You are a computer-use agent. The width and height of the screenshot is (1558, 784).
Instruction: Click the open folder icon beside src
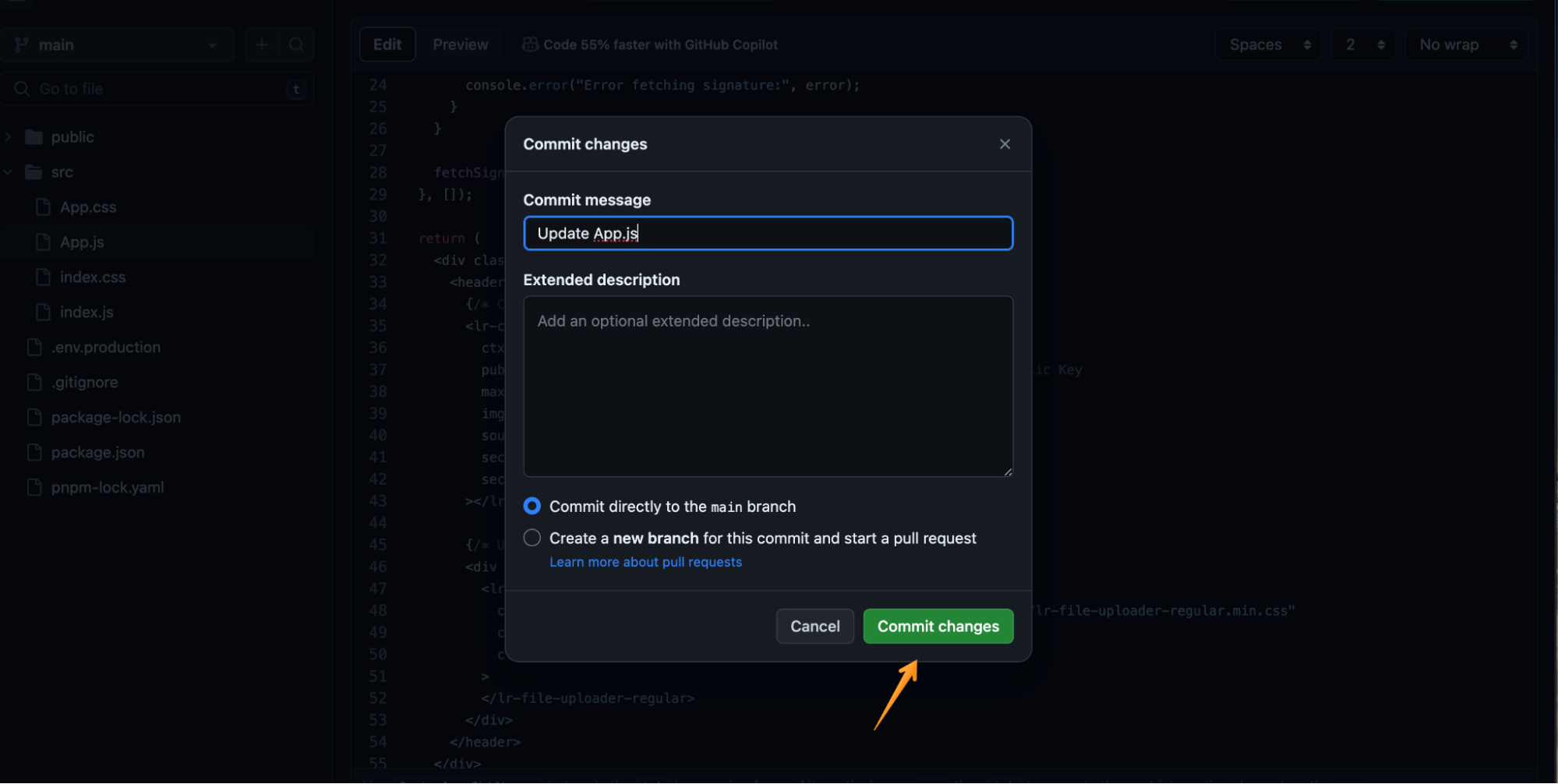tap(32, 171)
